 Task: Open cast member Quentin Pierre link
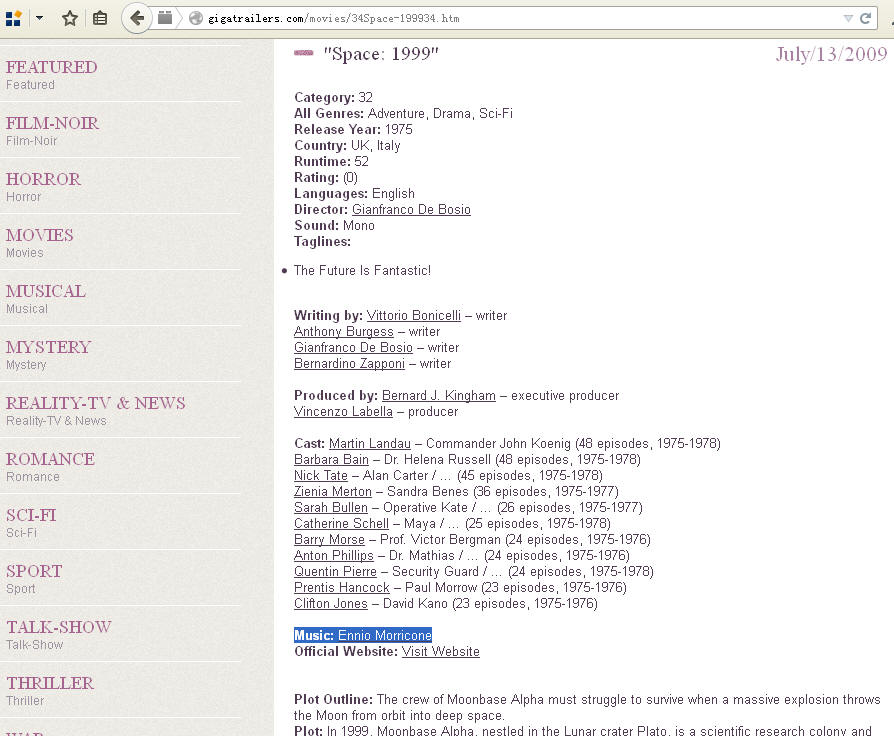pyautogui.click(x=335, y=571)
